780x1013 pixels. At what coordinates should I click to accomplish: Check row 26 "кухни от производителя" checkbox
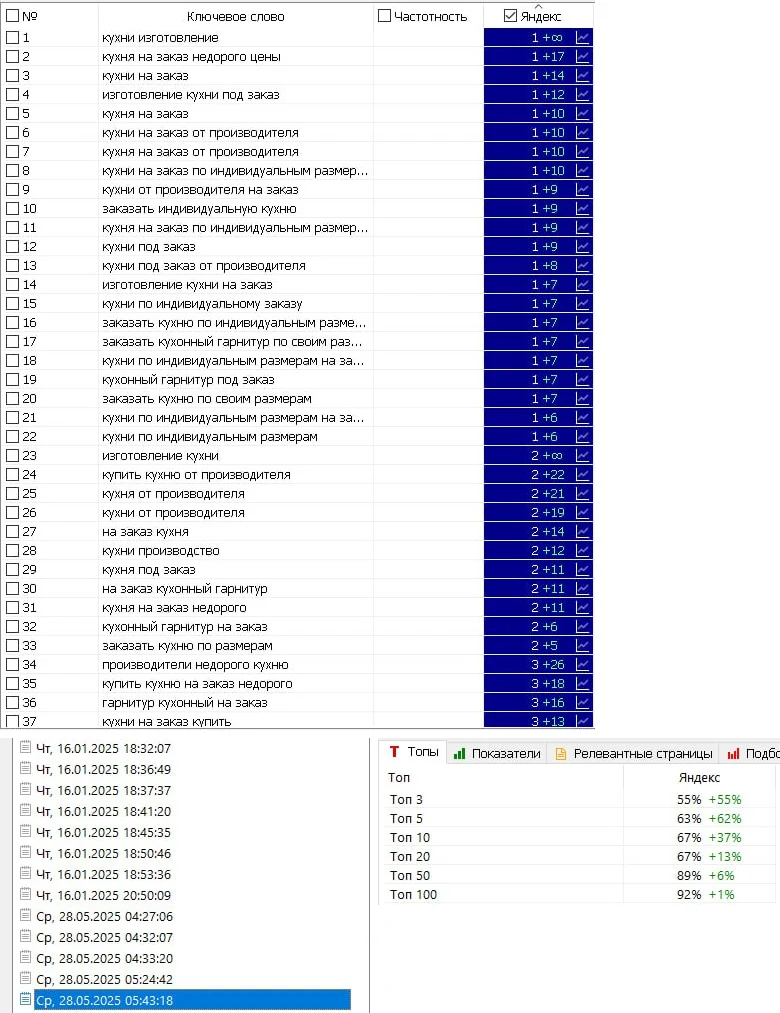(x=12, y=513)
